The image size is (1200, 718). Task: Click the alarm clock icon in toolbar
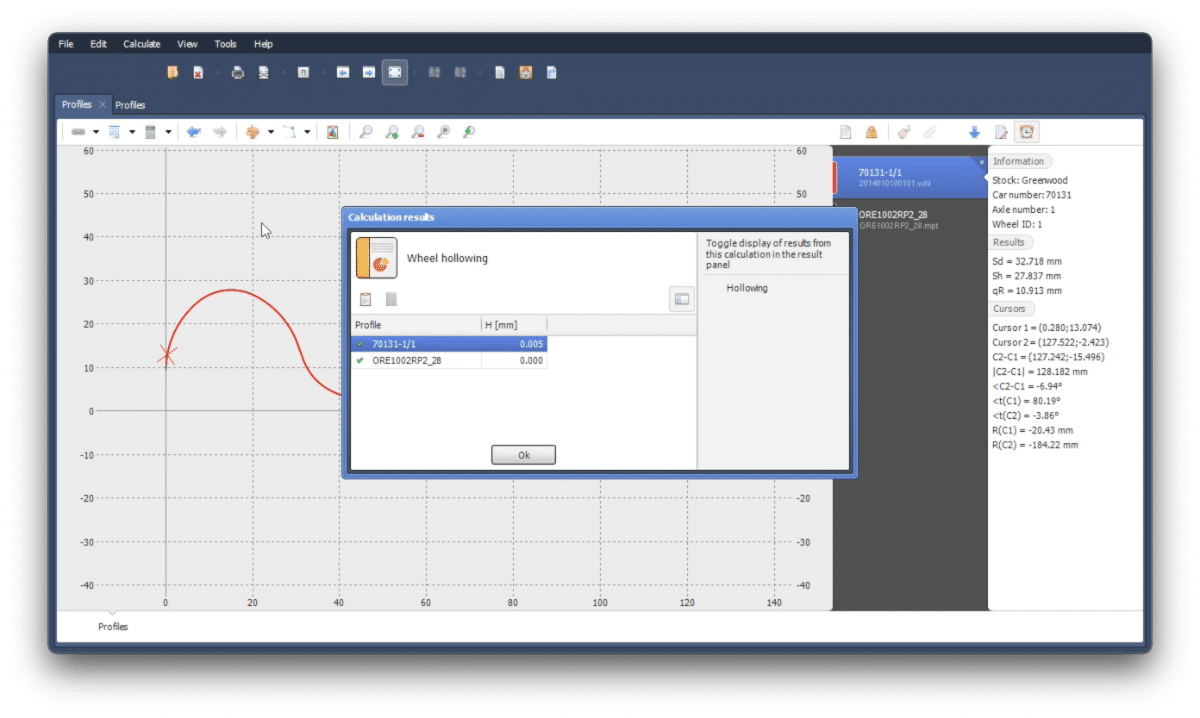pos(1026,132)
